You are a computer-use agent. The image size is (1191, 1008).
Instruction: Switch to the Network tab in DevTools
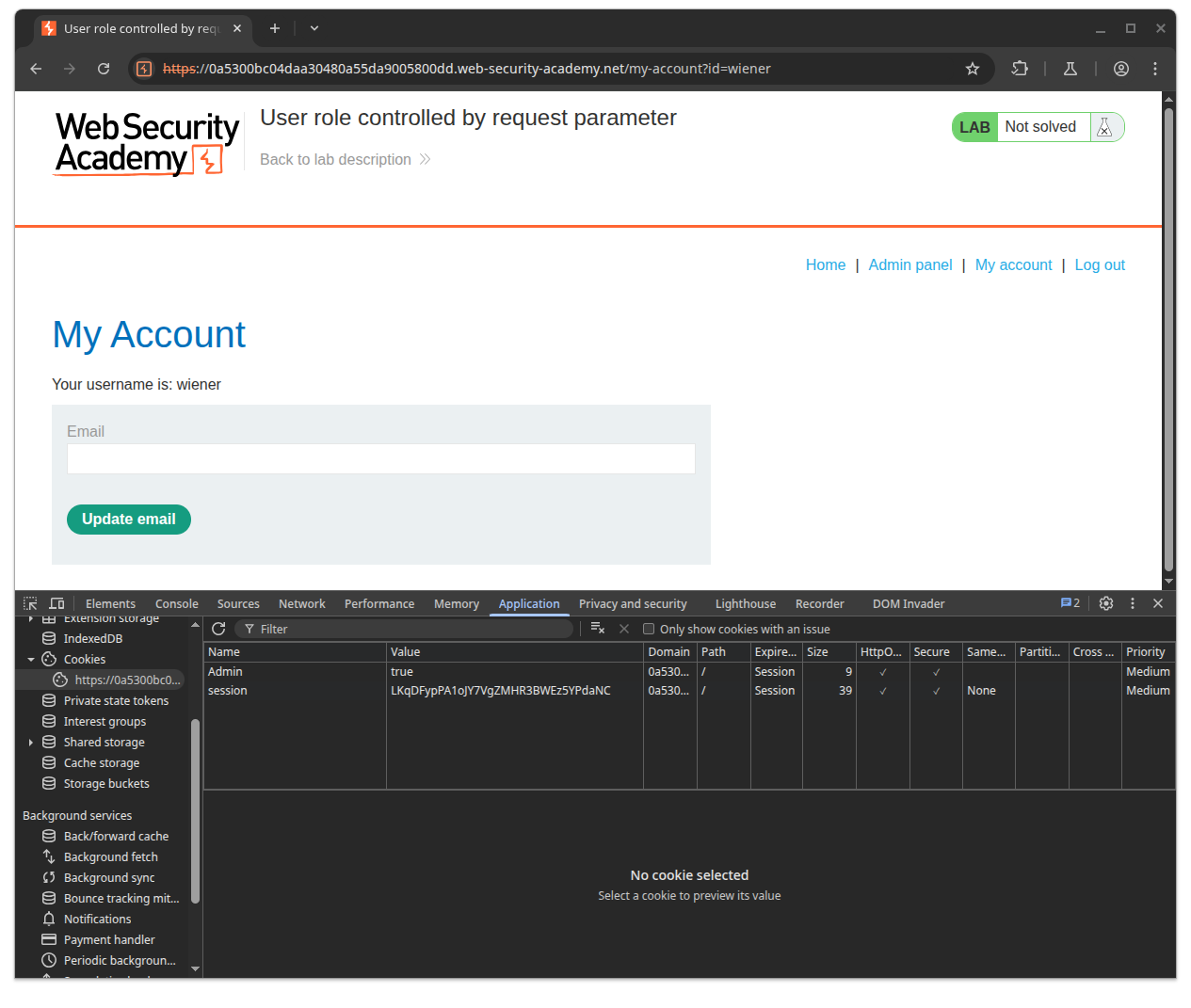tap(301, 603)
